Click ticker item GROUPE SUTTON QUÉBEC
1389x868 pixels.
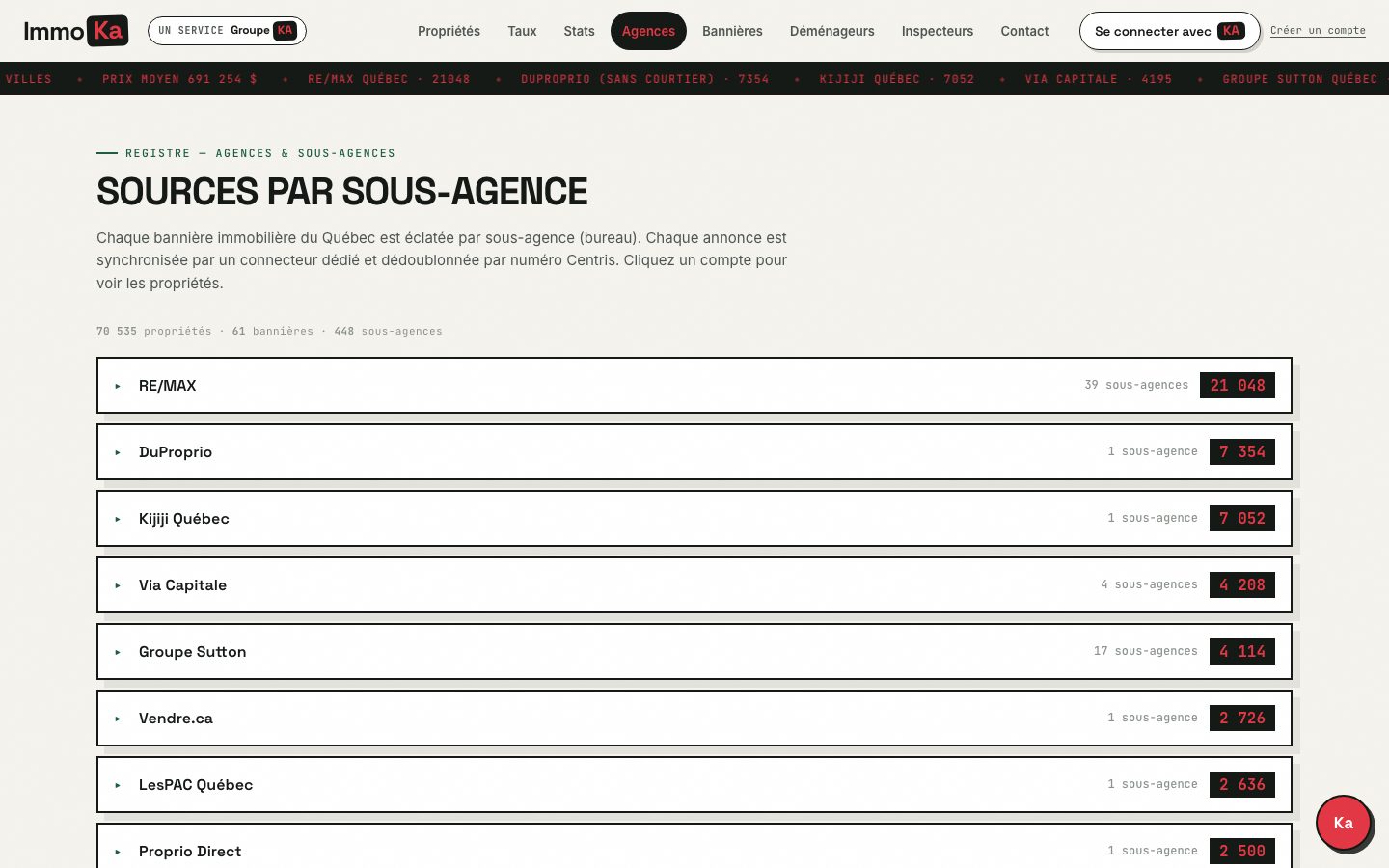pos(1300,79)
